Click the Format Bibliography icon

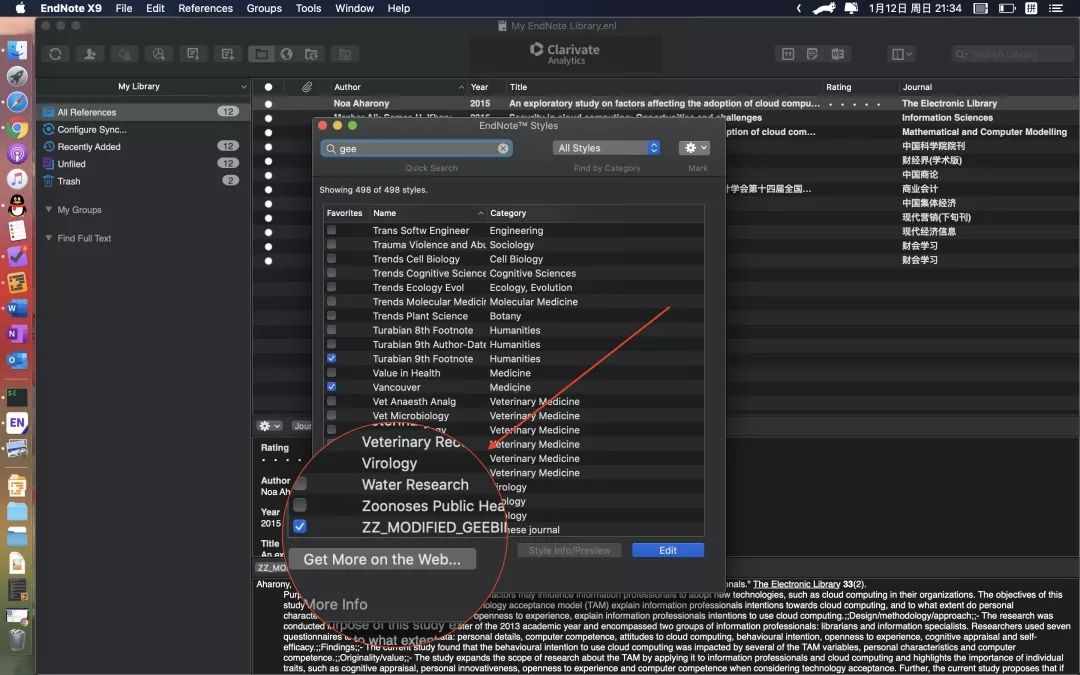click(813, 54)
